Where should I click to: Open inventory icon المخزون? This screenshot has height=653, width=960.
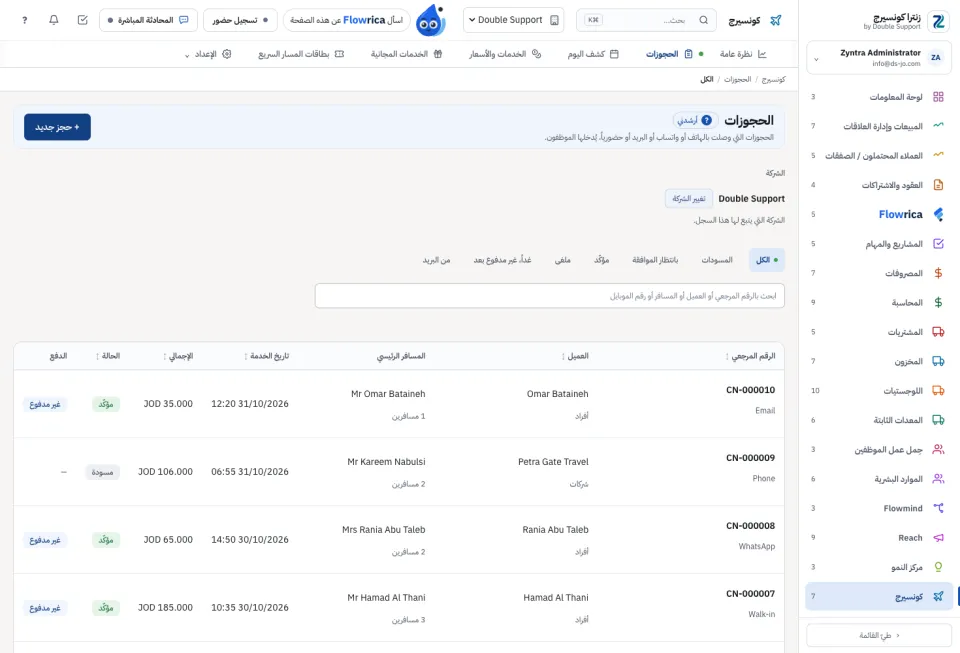[x=938, y=361]
